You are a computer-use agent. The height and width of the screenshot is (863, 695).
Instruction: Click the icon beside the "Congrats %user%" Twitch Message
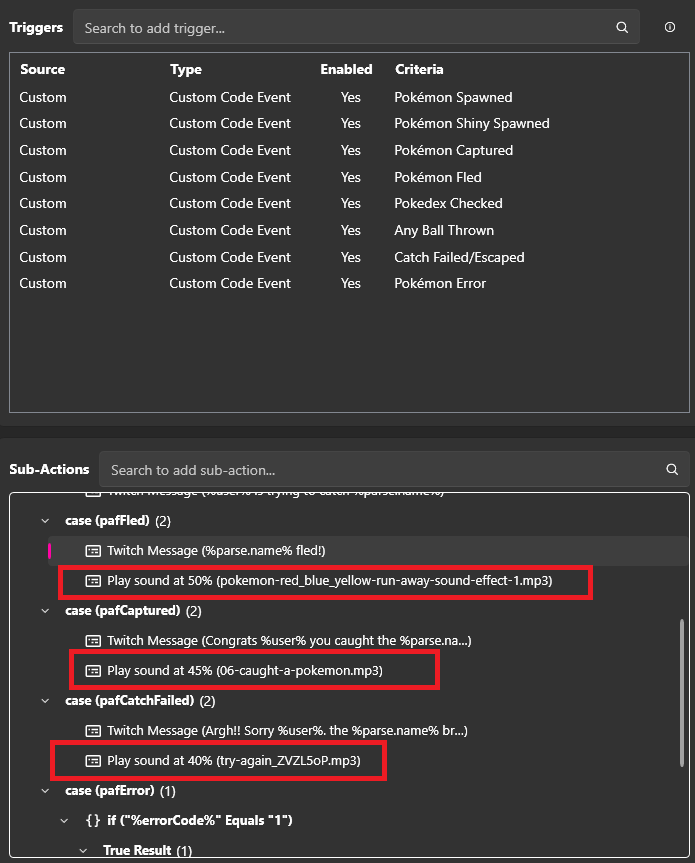click(93, 641)
